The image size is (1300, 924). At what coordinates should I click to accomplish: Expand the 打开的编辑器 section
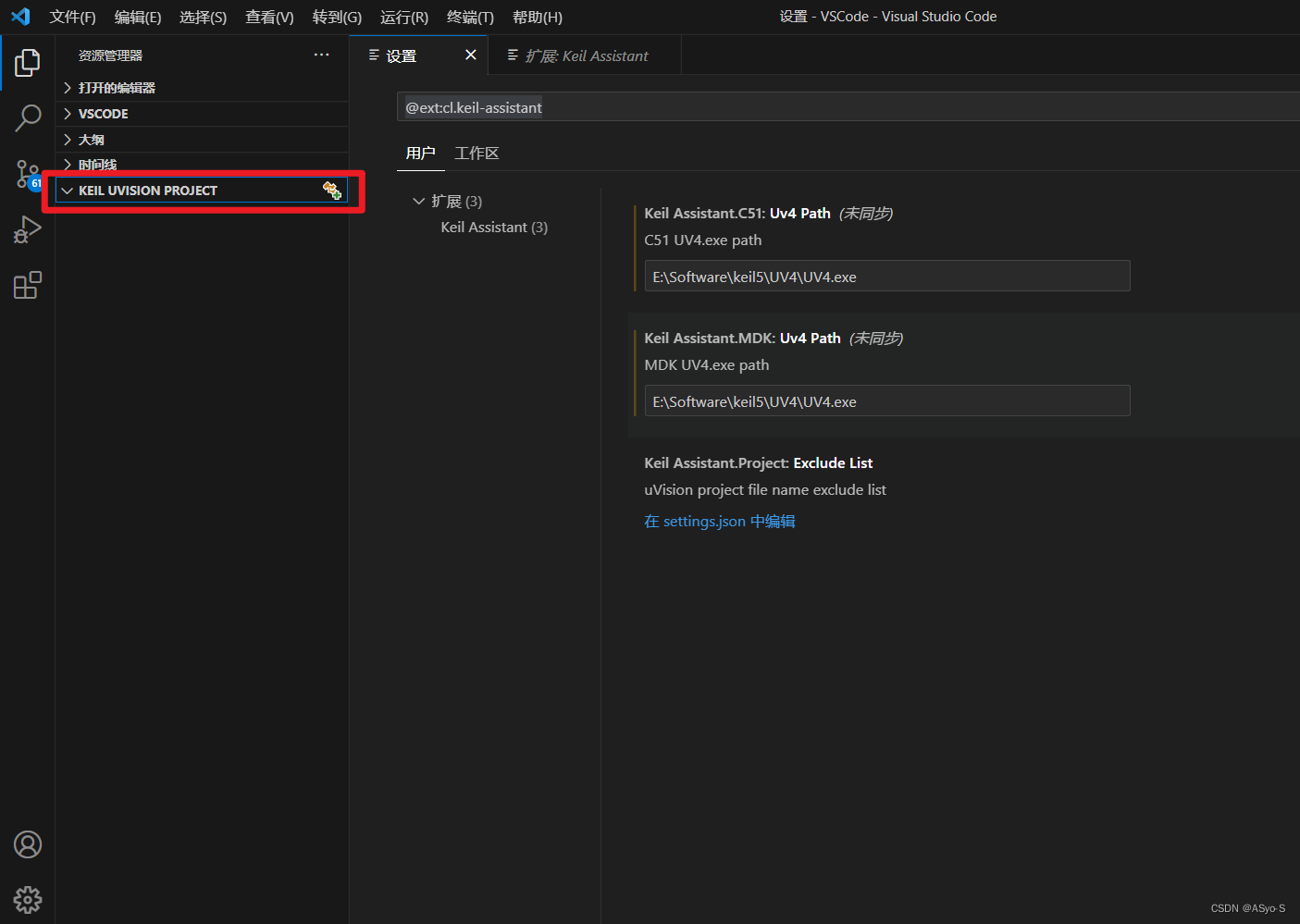click(x=202, y=88)
